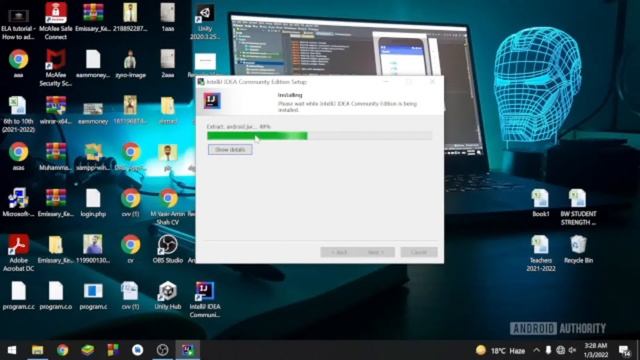Select the Chrome shortcut labeled cv
Screen dimensions: 640x360
[x=130, y=249]
